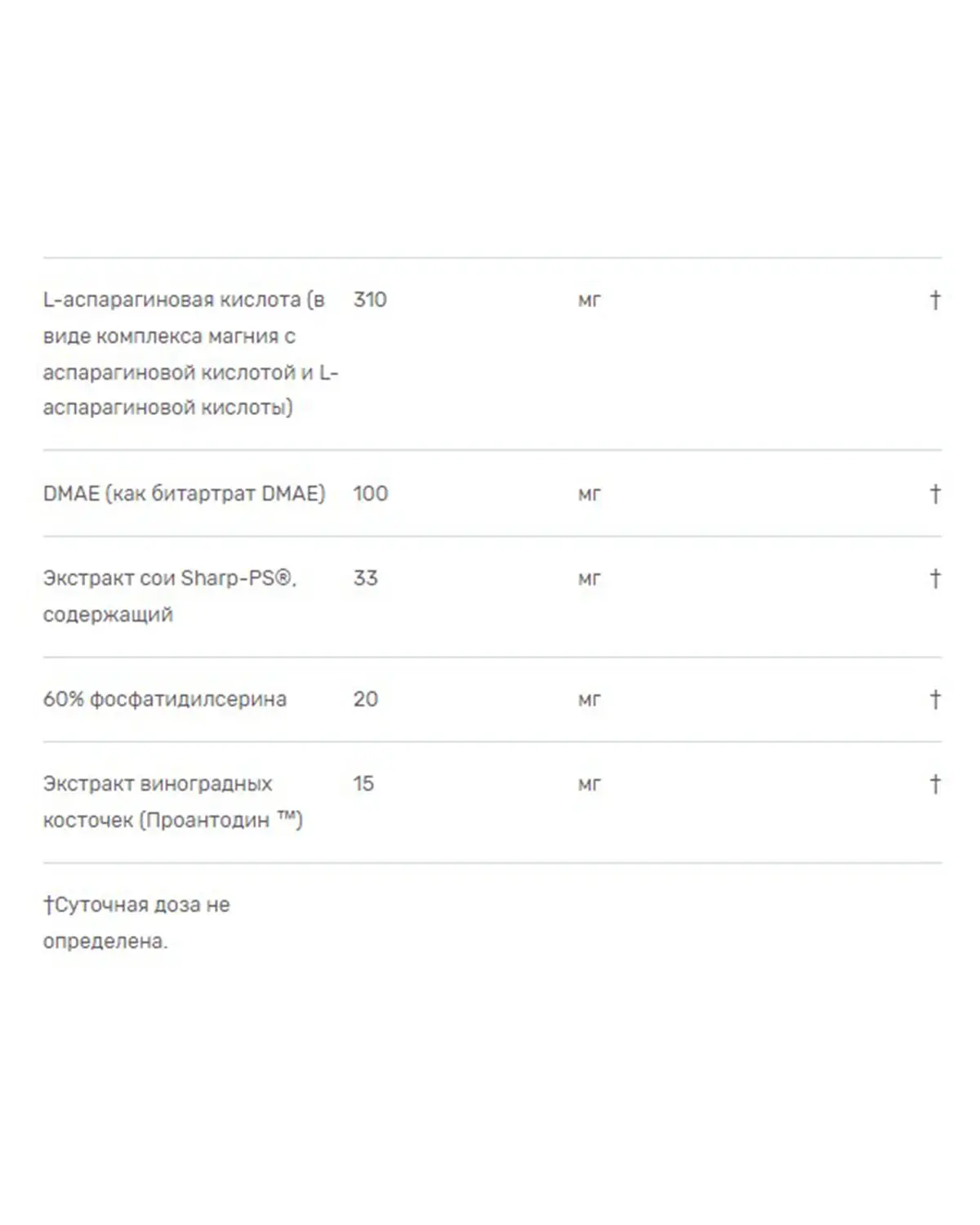Click the 60% фосфатидилсерина label
The height and width of the screenshot is (1225, 980).
(x=164, y=699)
